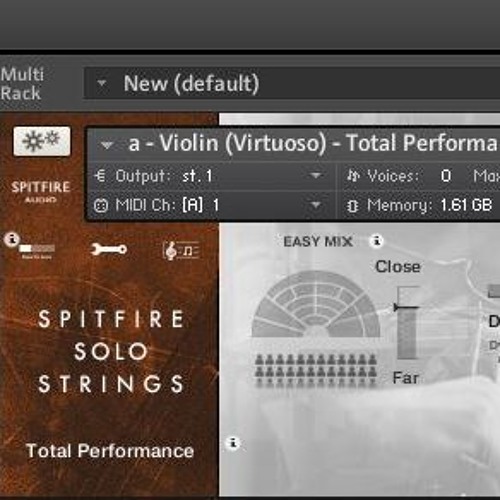500x500 pixels.
Task: Click the Voices count value 0
Action: point(446,175)
